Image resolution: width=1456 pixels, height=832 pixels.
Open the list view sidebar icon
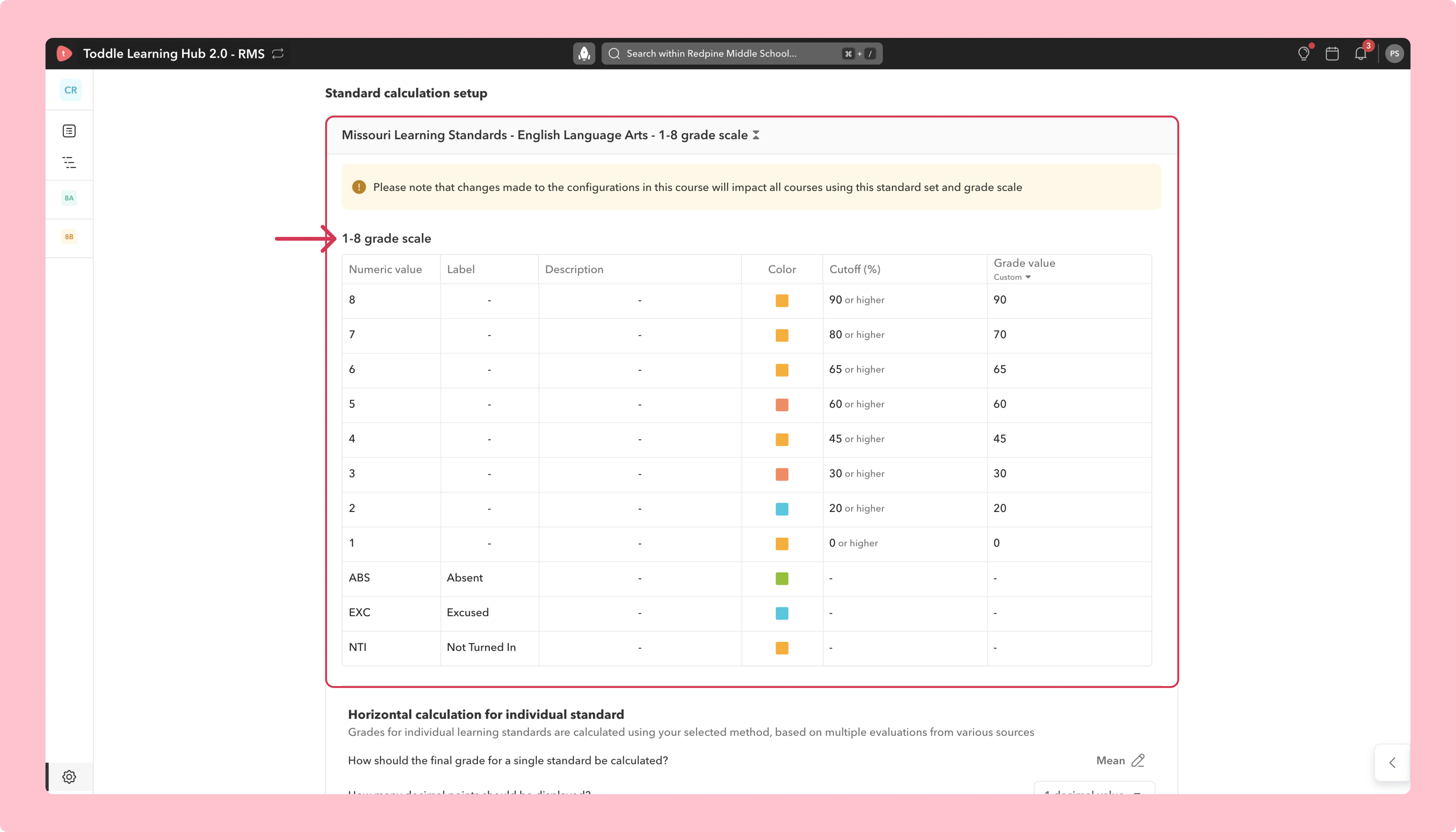69,131
